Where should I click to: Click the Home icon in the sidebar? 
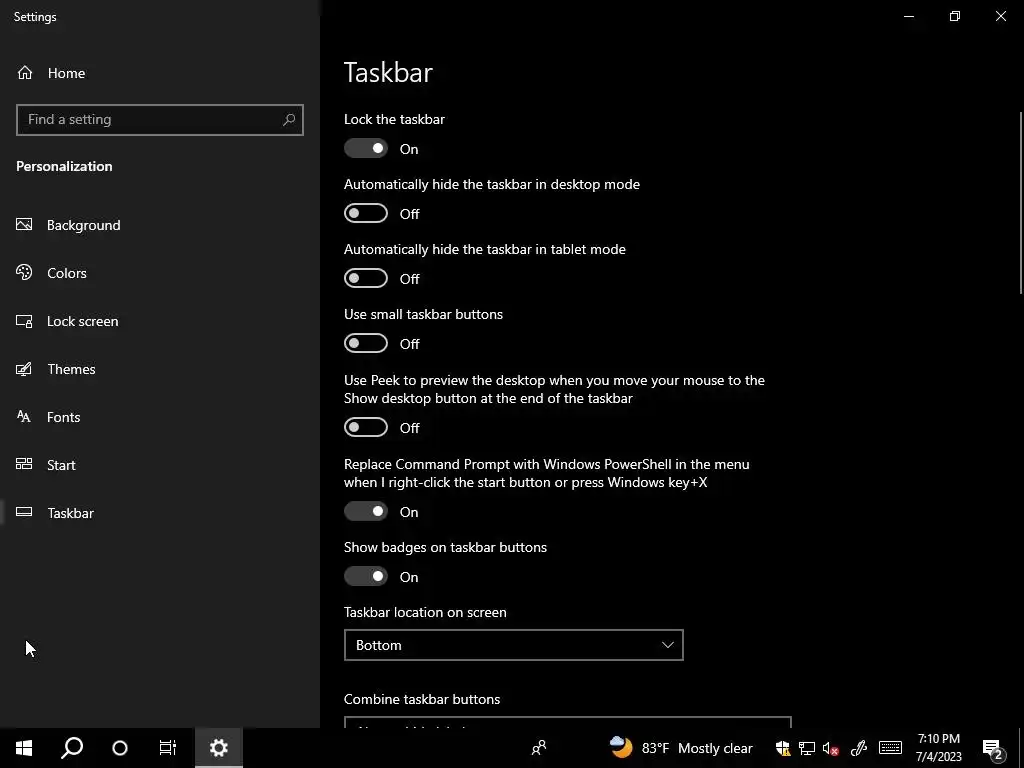click(x=25, y=72)
